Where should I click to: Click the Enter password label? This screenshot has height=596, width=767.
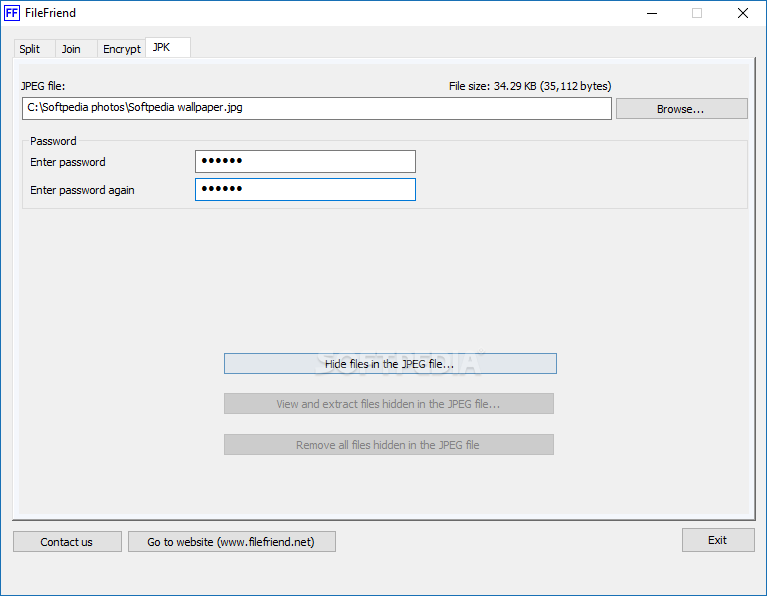pyautogui.click(x=68, y=162)
